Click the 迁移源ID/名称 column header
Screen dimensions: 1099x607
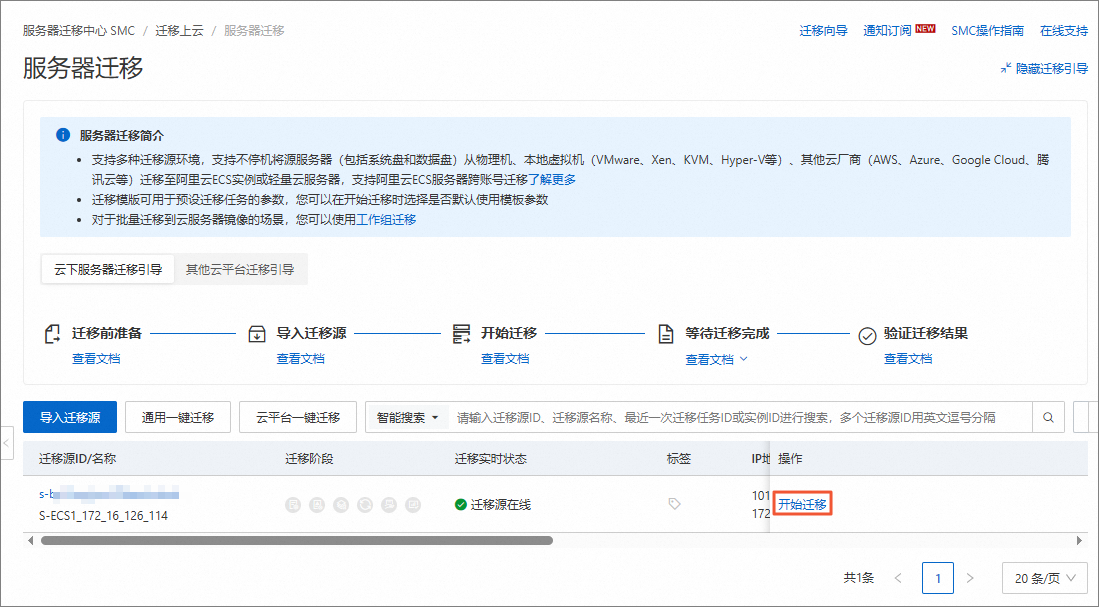click(77, 458)
